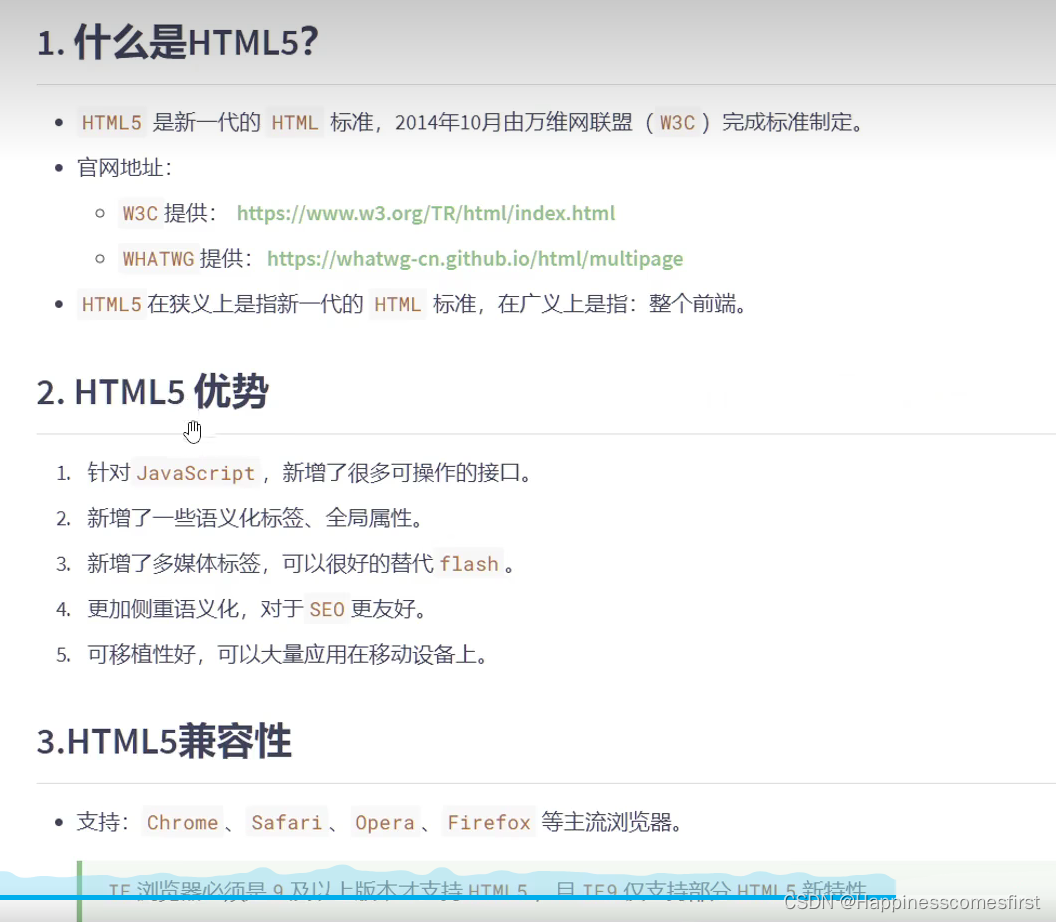Image resolution: width=1056 pixels, height=922 pixels.
Task: Open the W3C link https://www.w3.org/TR/html/index.html
Action: click(425, 213)
